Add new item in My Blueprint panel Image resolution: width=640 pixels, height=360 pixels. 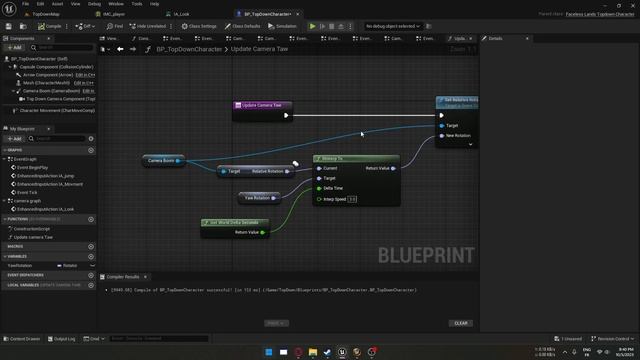(14, 139)
